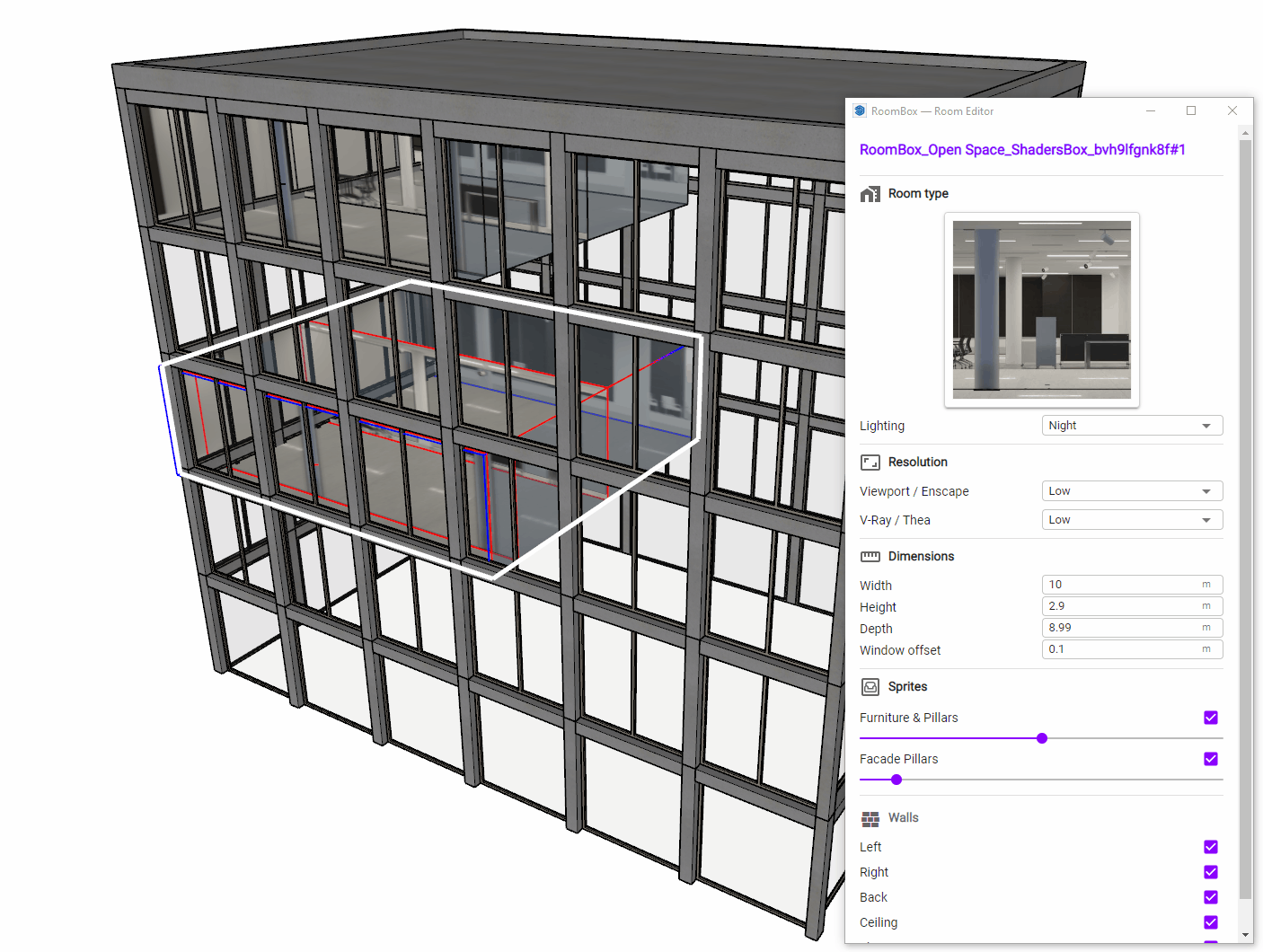Click the scroll down arrow in the panel
Image resolution: width=1263 pixels, height=952 pixels.
click(1245, 935)
